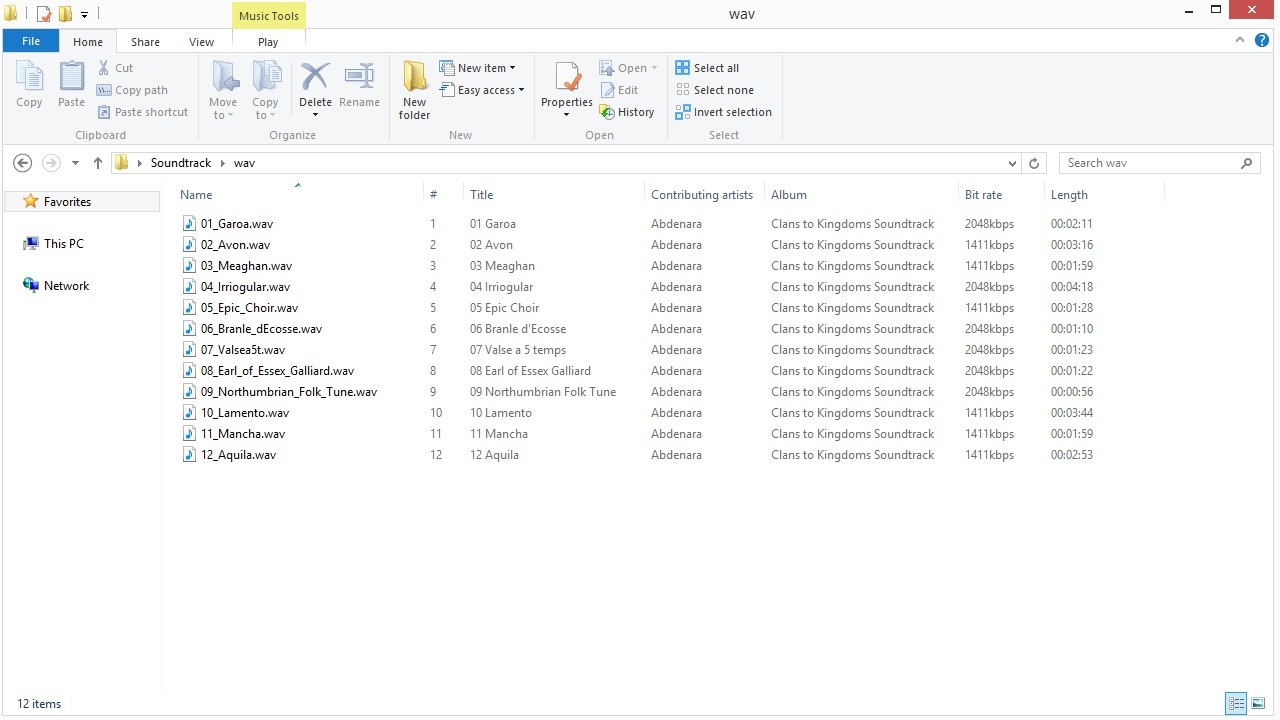This screenshot has height=720, width=1280.
Task: Refresh the wav folder view
Action: click(1034, 163)
